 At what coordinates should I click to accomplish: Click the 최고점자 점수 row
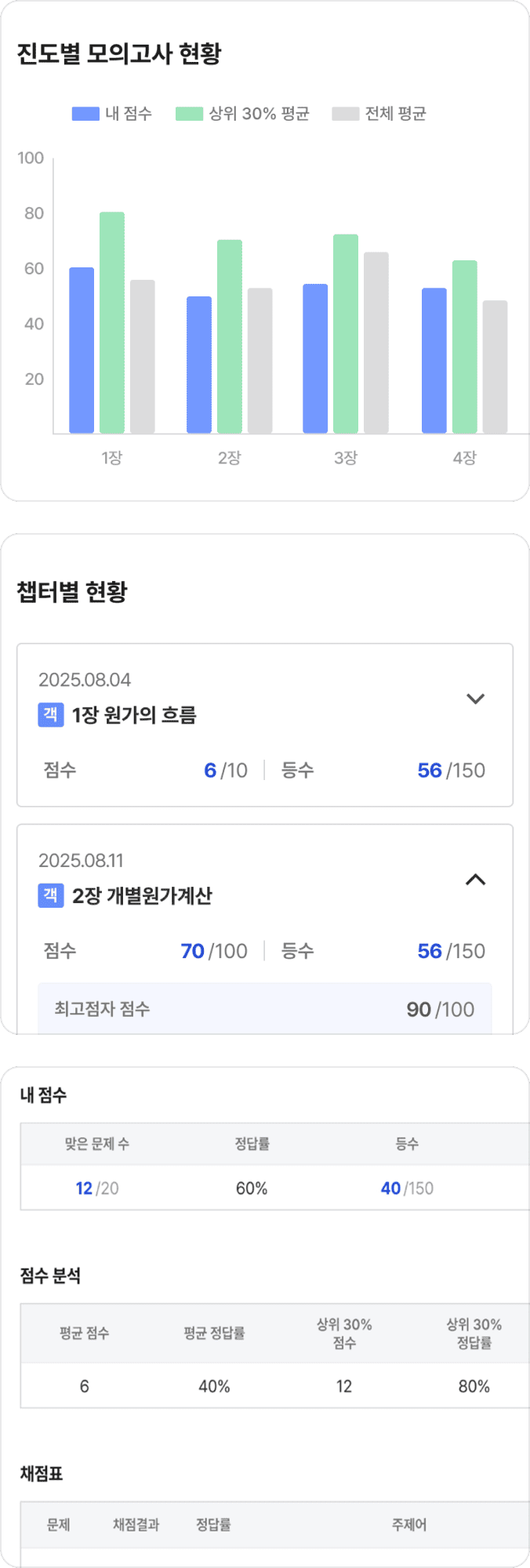(x=265, y=1009)
